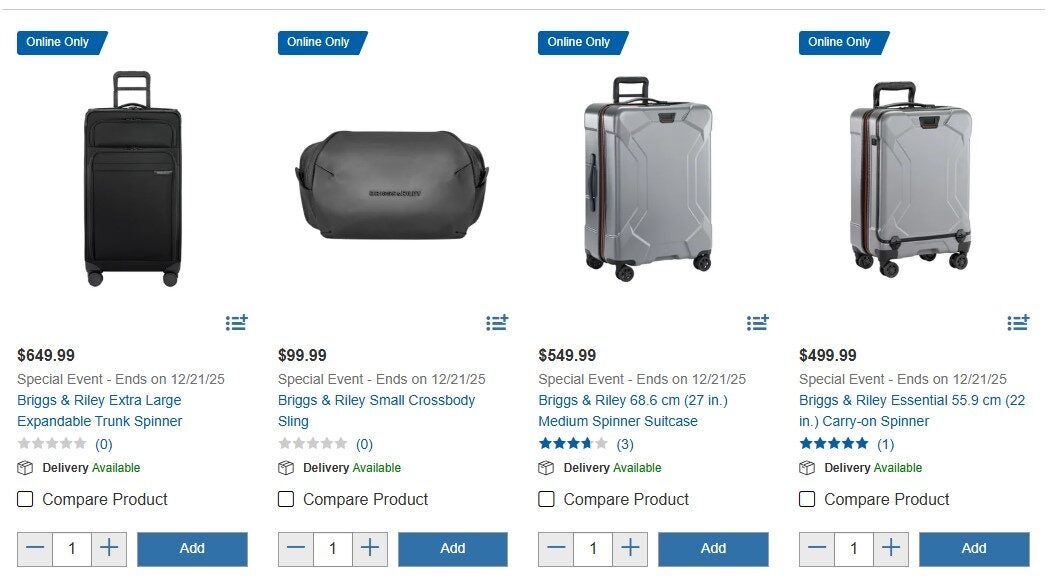The width and height of the screenshot is (1048, 584).
Task: Add the Small Crossbody Sling to cart
Action: [x=452, y=548]
